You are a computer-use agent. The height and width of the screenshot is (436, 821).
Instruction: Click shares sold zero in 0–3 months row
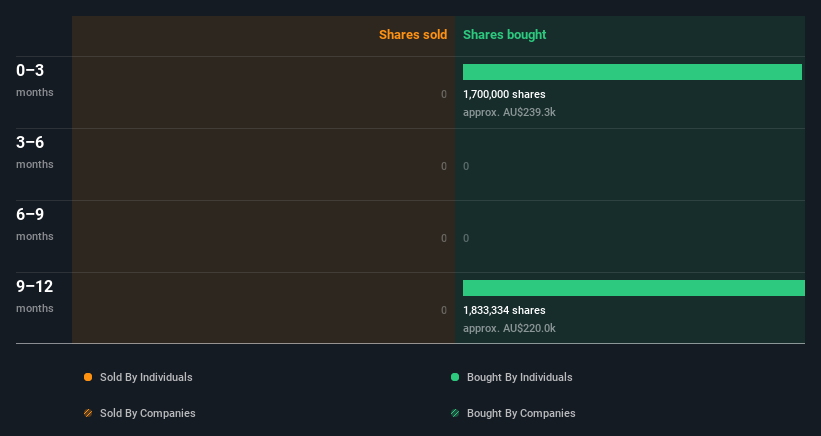coord(444,94)
